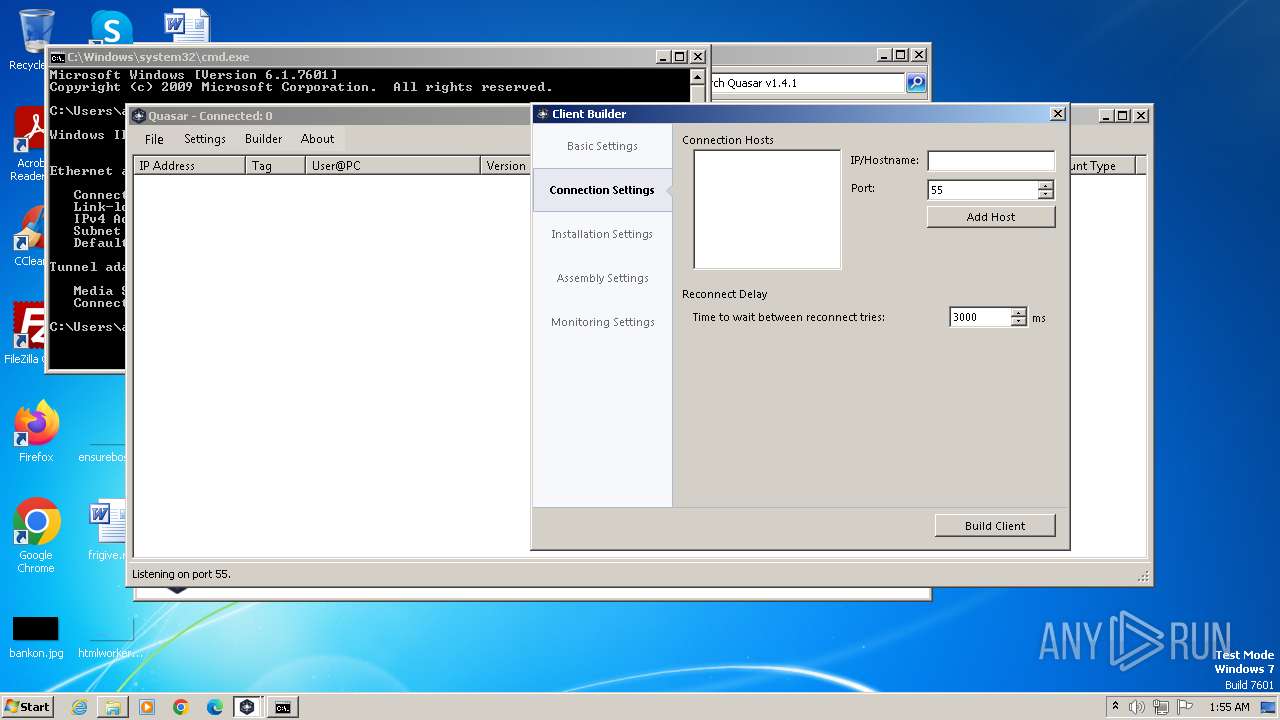This screenshot has width=1280, height=720.
Task: Sort by the IP Address column header
Action: tap(190, 166)
